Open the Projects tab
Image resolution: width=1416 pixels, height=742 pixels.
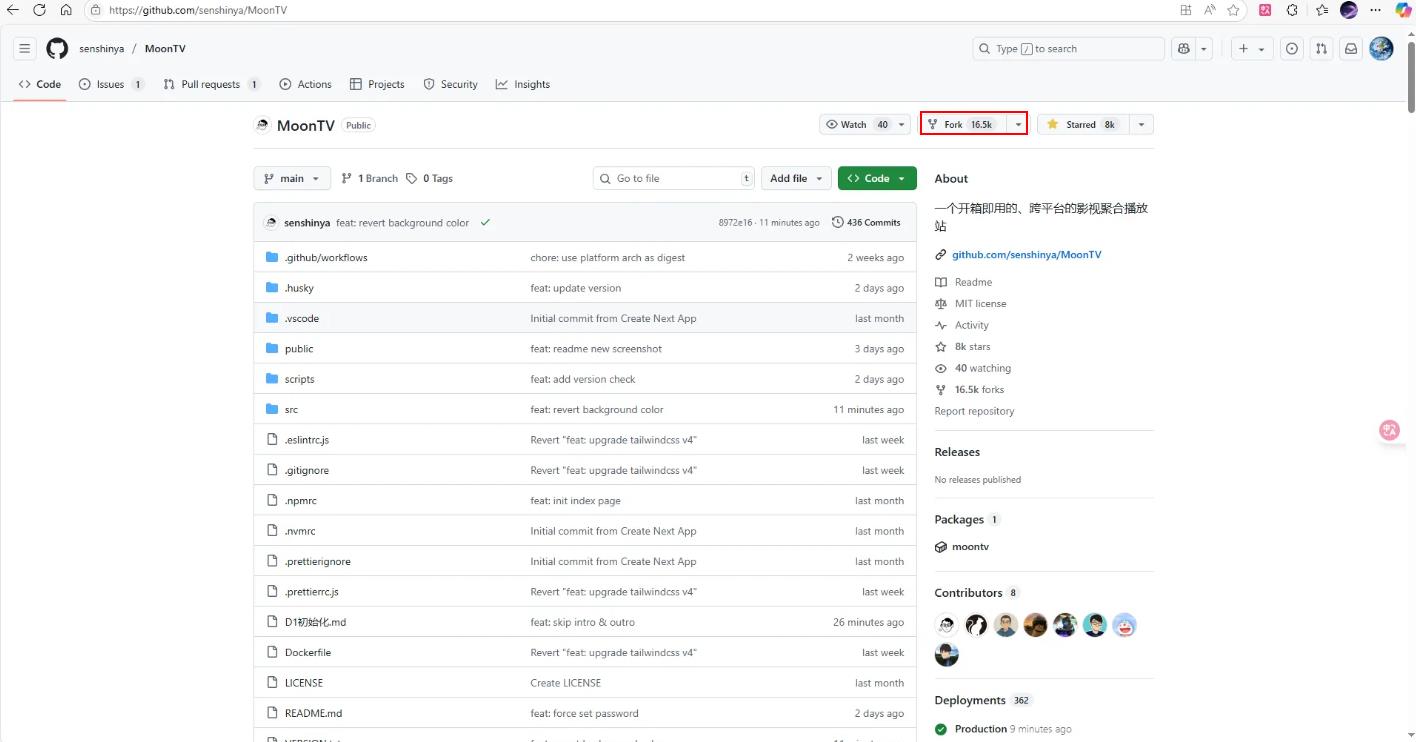[x=377, y=84]
